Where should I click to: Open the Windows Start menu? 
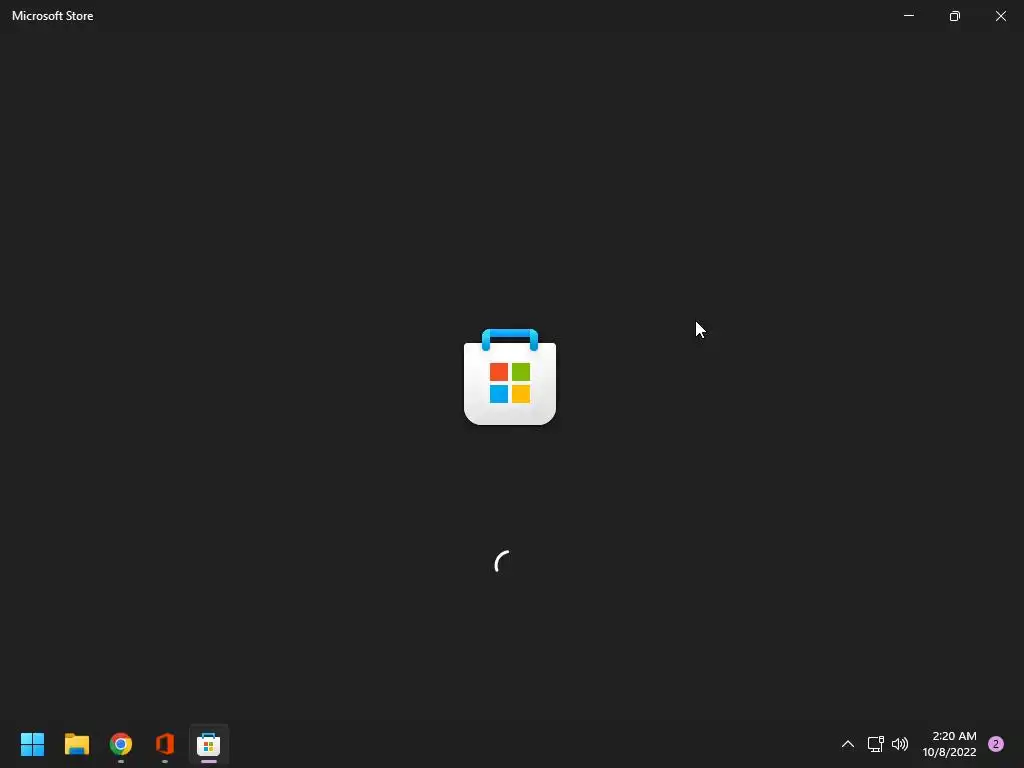(32, 744)
